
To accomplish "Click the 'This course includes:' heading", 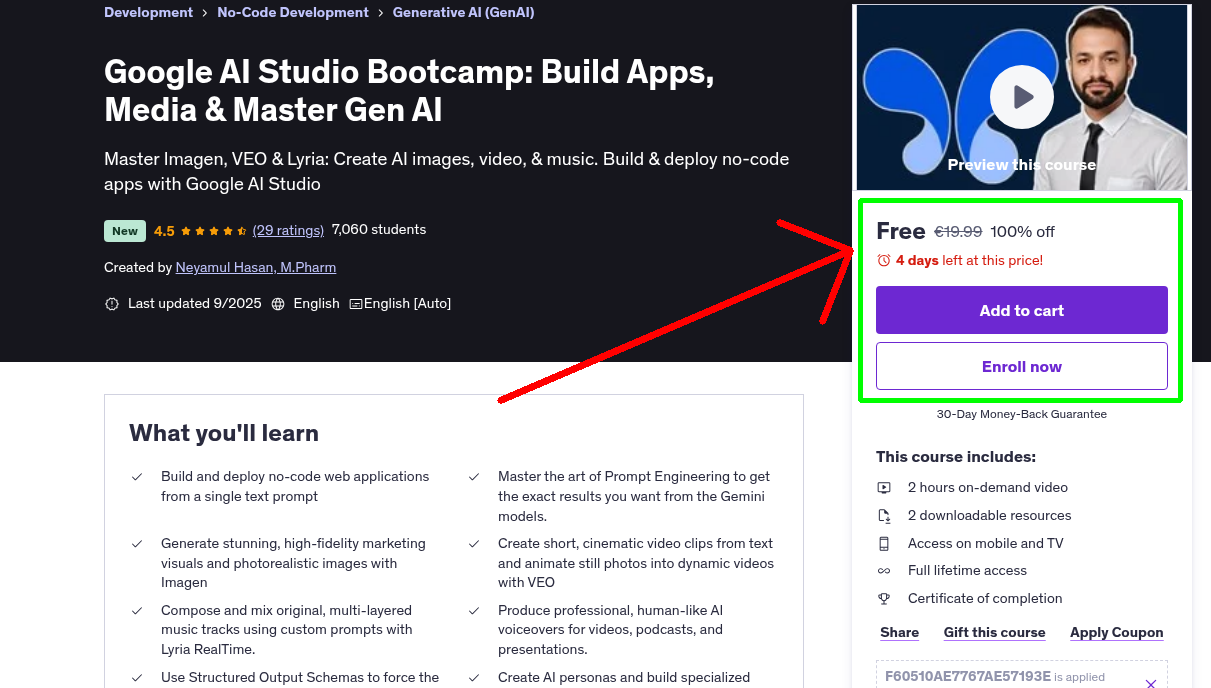I will 956,457.
